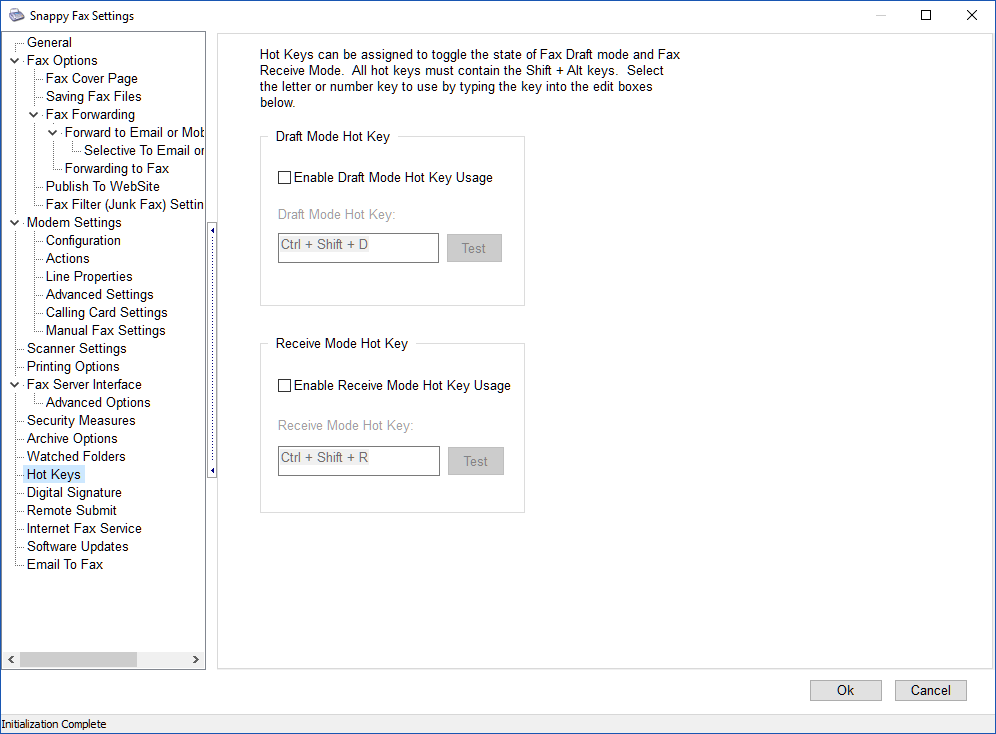Enable Receive Mode Hot Key Usage checkbox
Screen dimensions: 996x734
285,386
